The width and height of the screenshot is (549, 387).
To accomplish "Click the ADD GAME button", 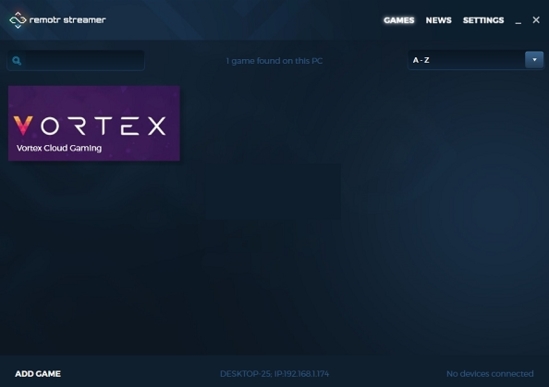I will click(38, 374).
